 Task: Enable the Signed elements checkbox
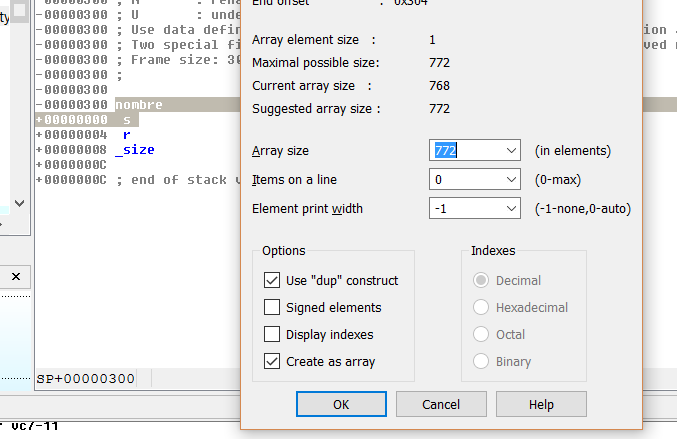click(272, 308)
